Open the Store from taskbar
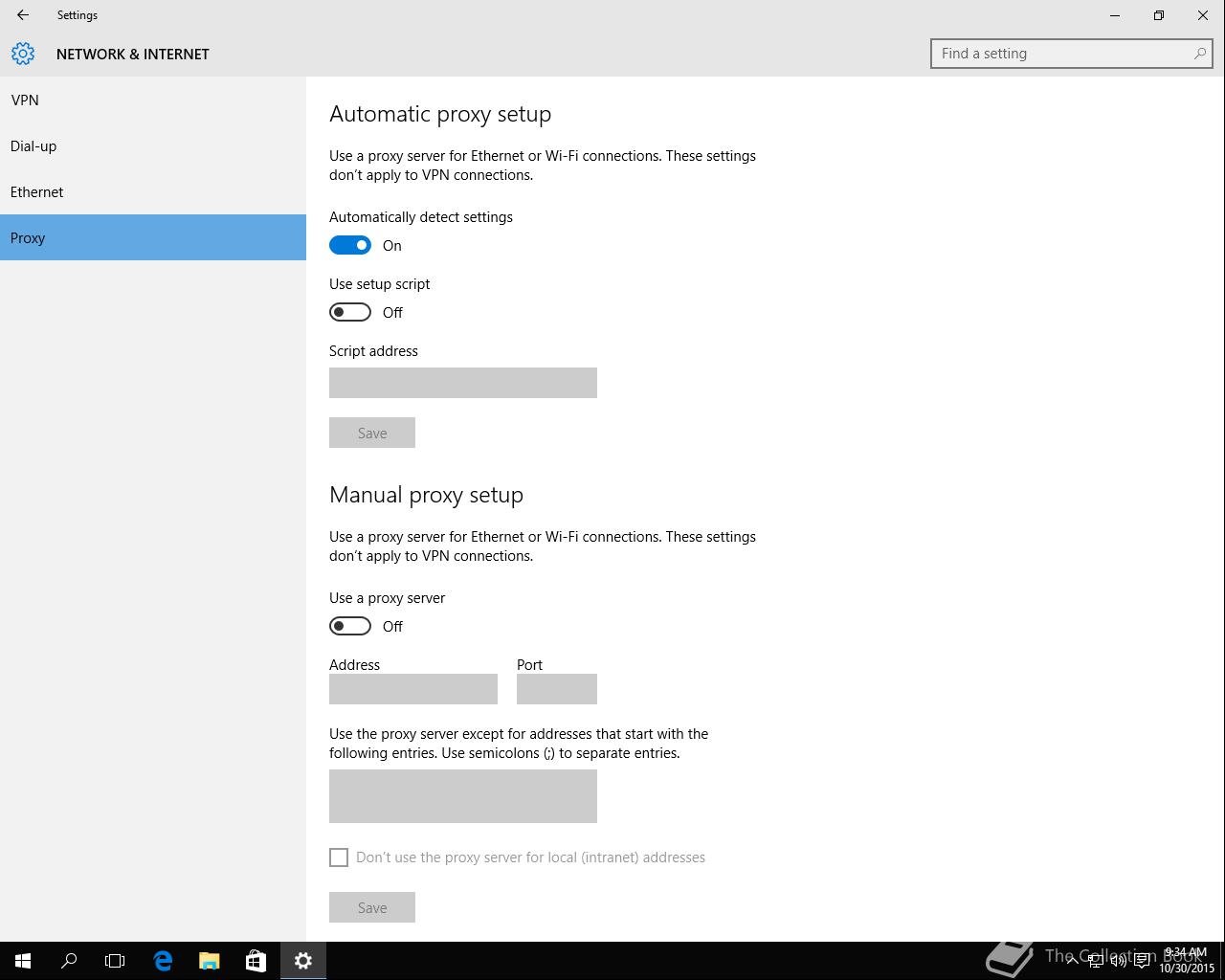The height and width of the screenshot is (980, 1225). tap(256, 961)
